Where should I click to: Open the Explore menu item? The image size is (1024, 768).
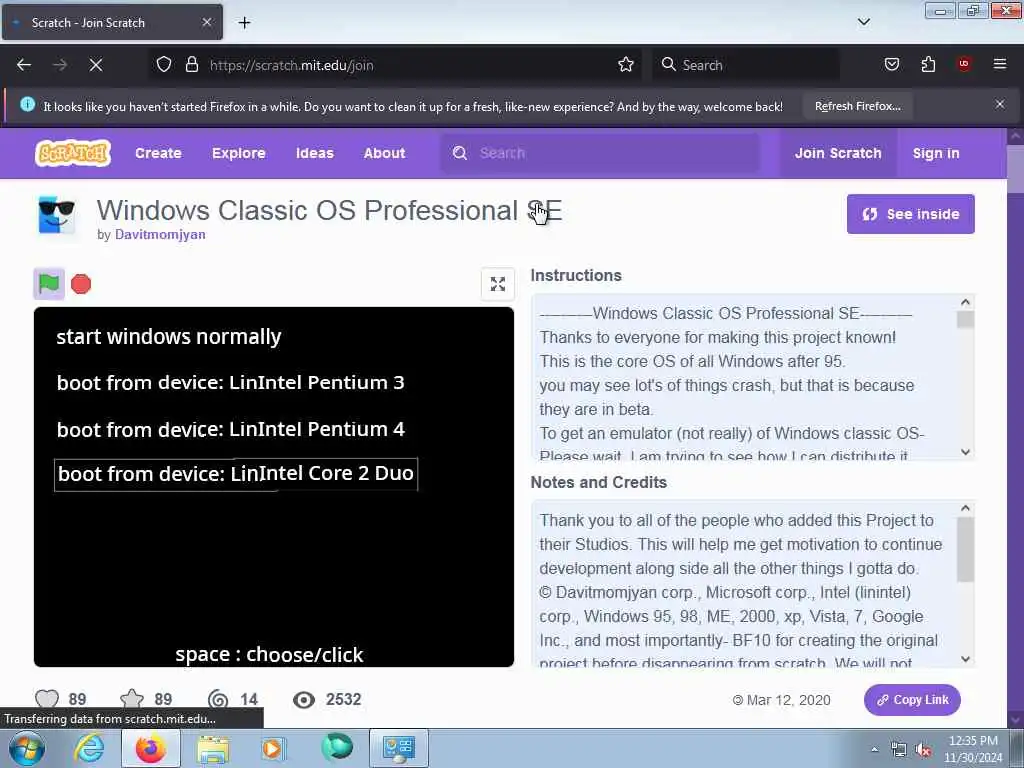click(x=238, y=153)
